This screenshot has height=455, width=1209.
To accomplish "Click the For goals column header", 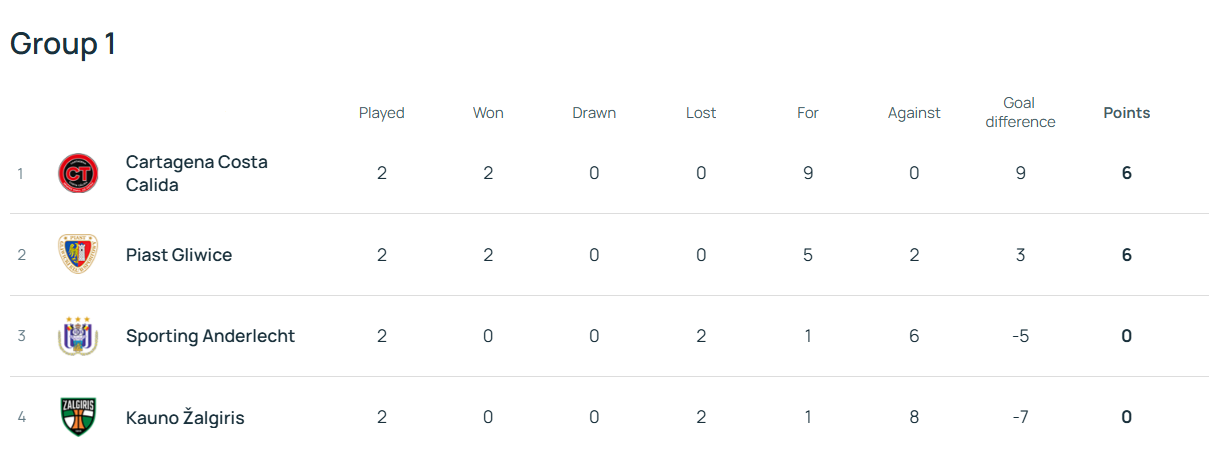I will coord(808,113).
